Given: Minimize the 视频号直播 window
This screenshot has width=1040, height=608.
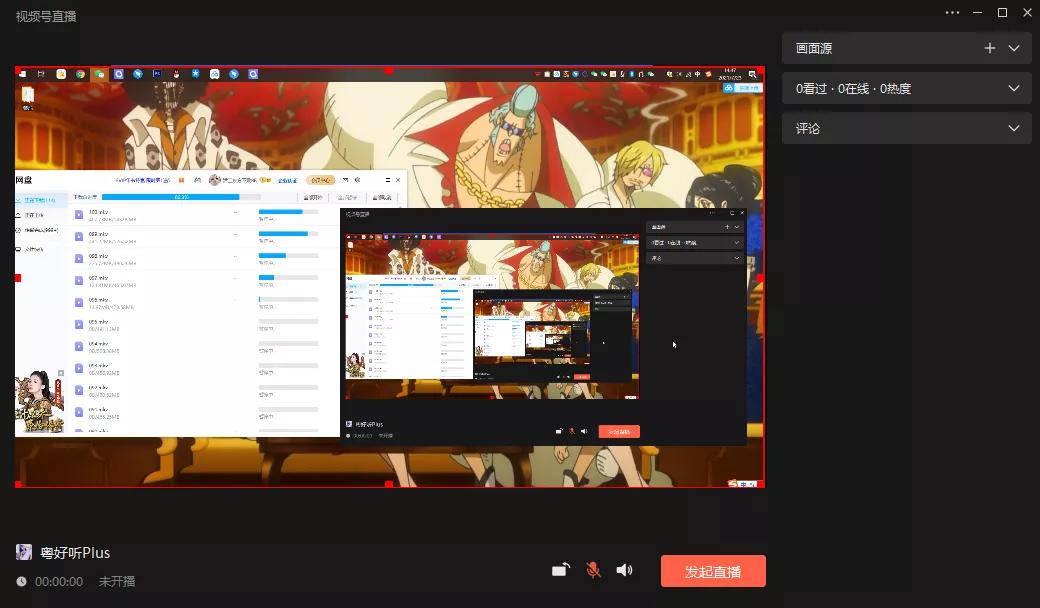Looking at the screenshot, I should tap(978, 13).
